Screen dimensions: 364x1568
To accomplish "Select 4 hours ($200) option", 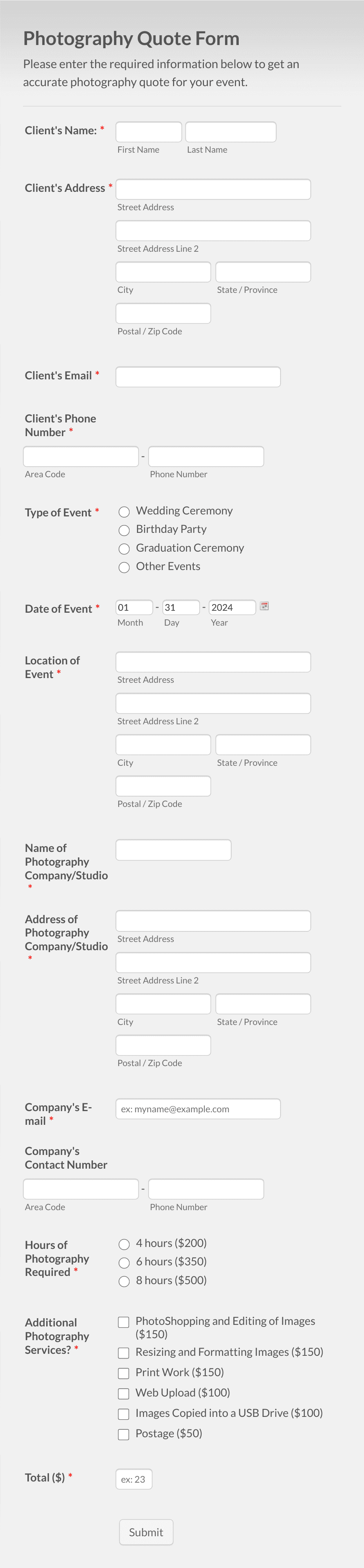I will pyautogui.click(x=124, y=1243).
